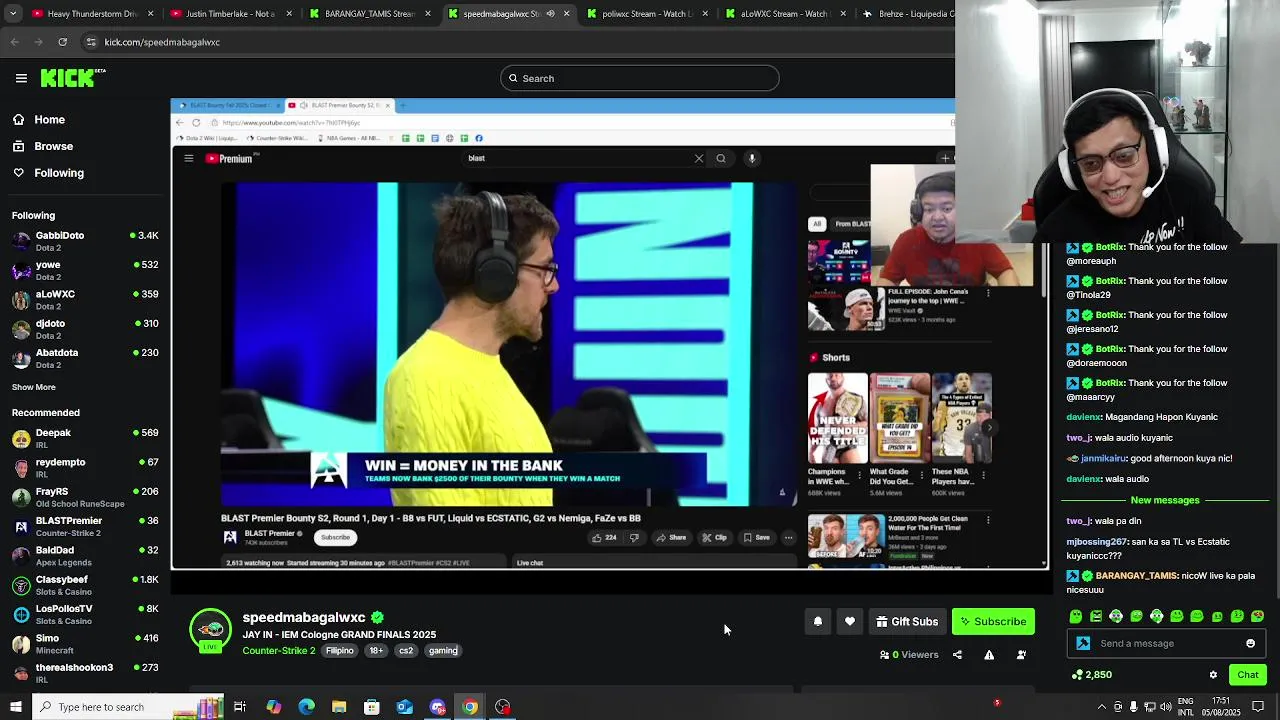Click the first green emote in the chat emote row
This screenshot has width=1280, height=720.
pyautogui.click(x=1076, y=617)
